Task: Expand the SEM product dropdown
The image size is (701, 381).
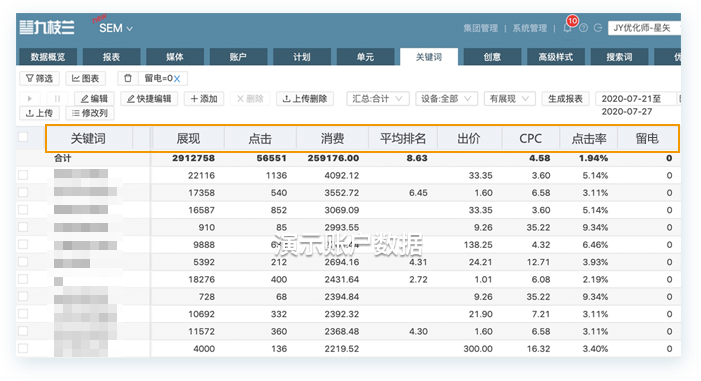Action: click(116, 28)
